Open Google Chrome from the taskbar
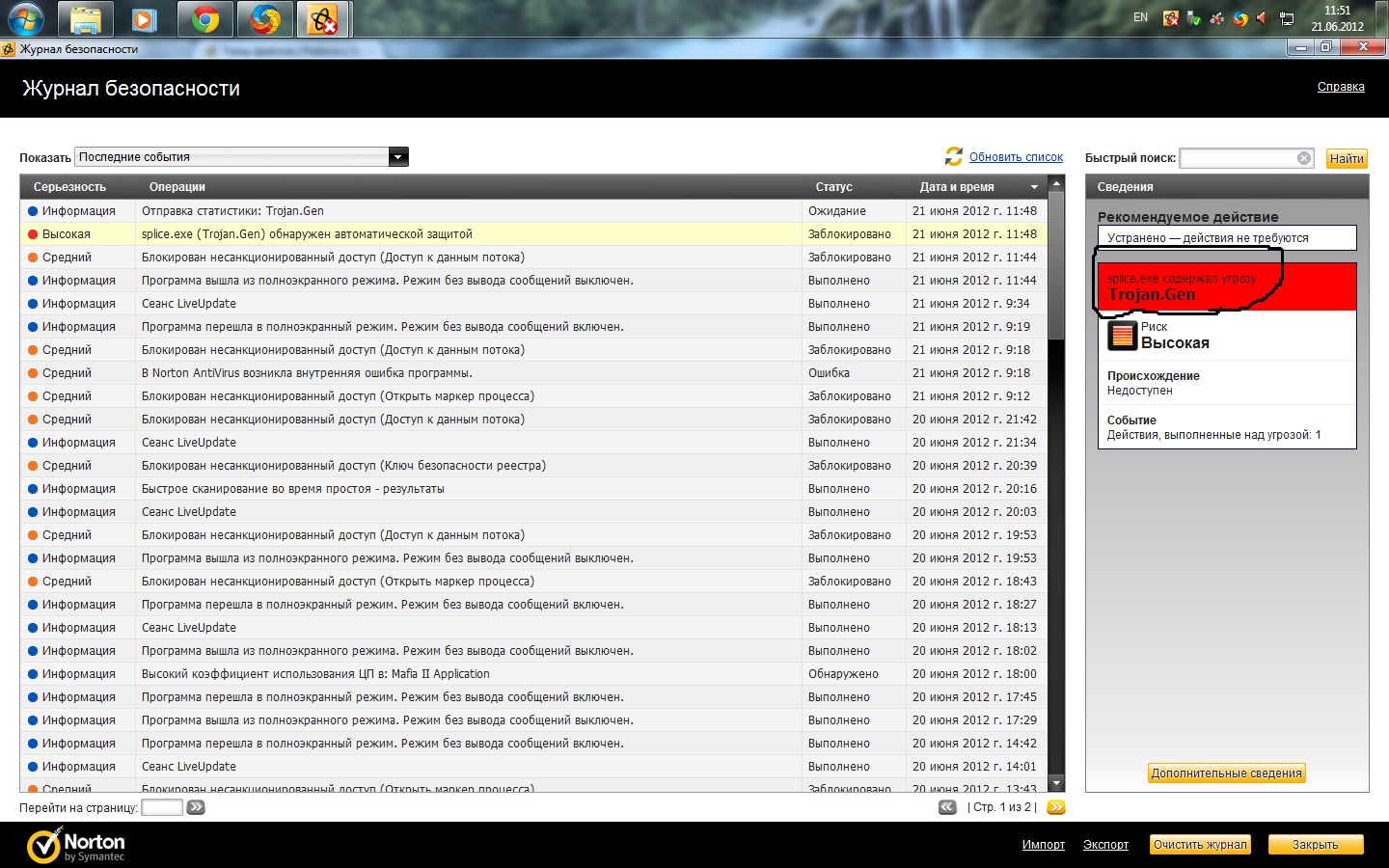This screenshot has width=1389, height=868. (x=204, y=18)
